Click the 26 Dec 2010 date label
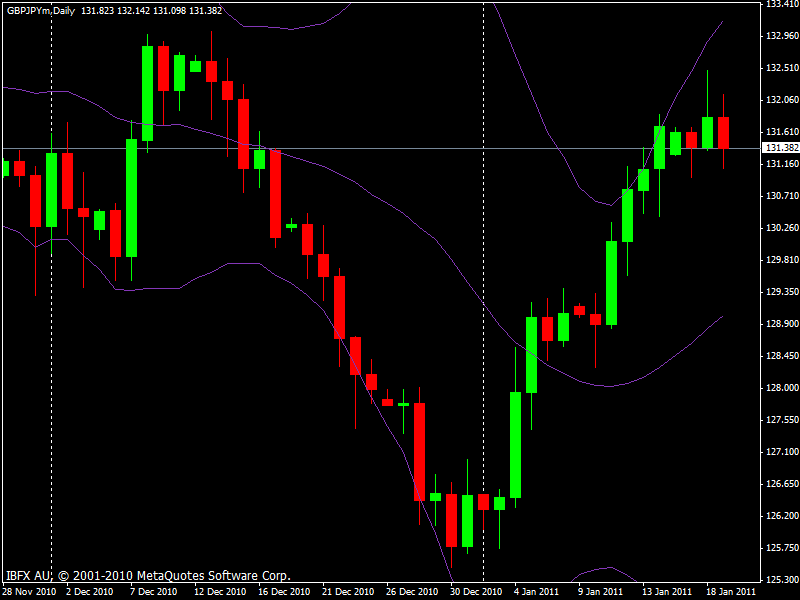The height and width of the screenshot is (600, 800). tap(412, 592)
